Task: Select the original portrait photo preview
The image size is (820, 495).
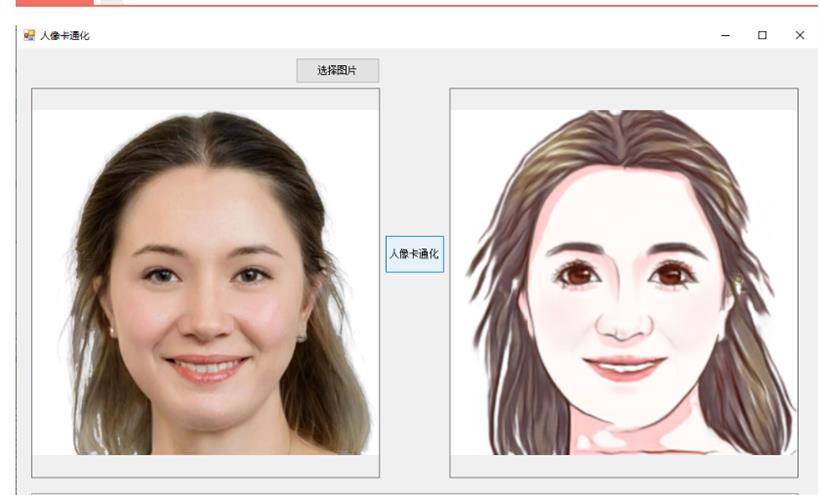Action: pos(206,283)
